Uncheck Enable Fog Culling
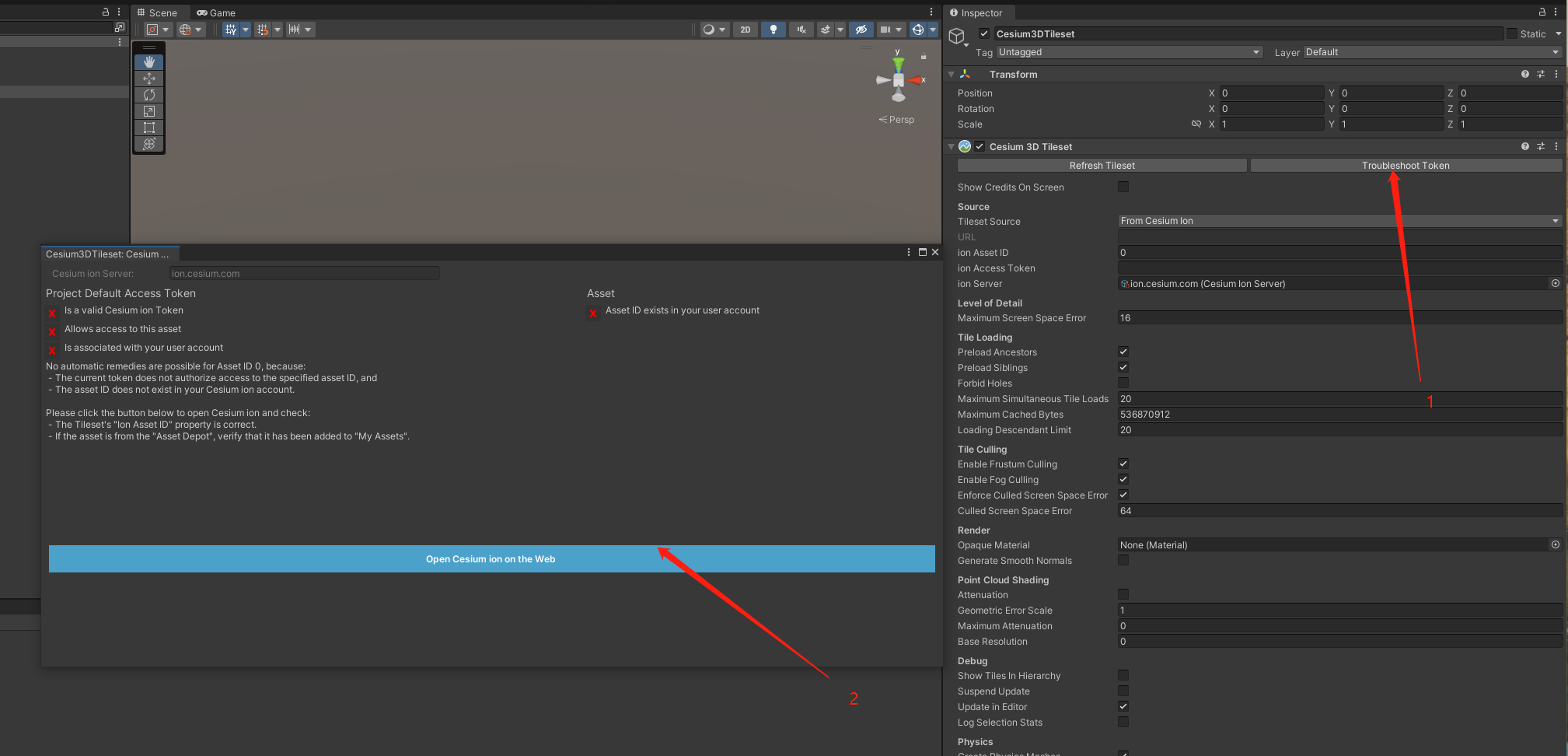The height and width of the screenshot is (756, 1568). tap(1123, 479)
